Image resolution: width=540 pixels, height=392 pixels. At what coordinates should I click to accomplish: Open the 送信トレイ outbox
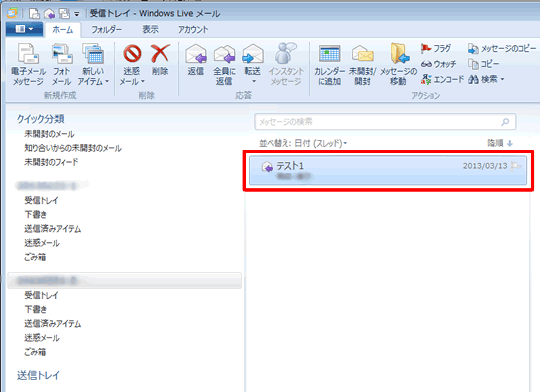point(38,375)
